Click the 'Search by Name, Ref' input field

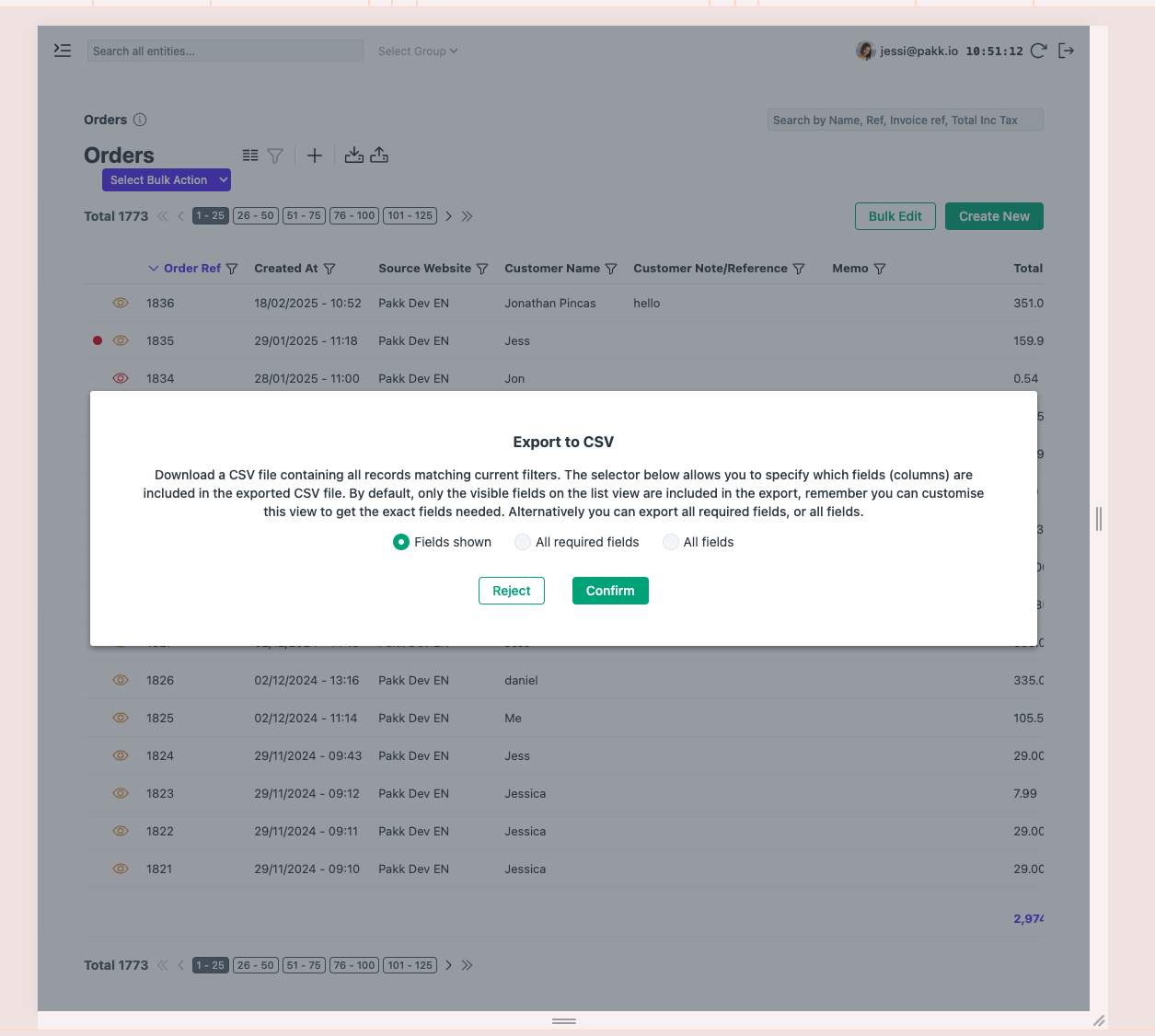(905, 120)
